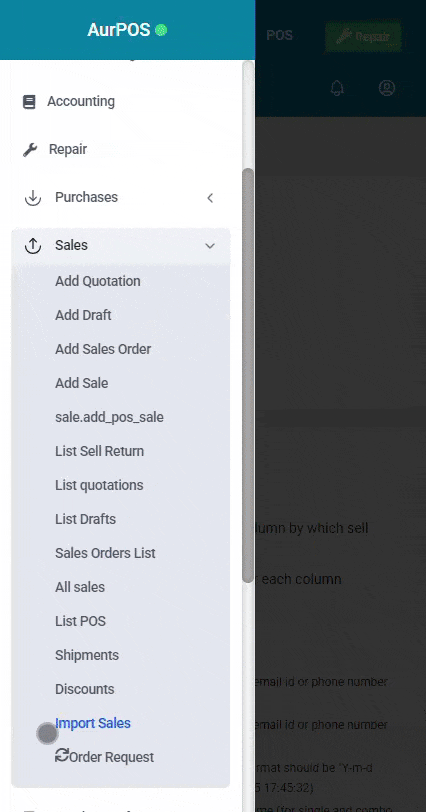Open the Discounts menu entry
This screenshot has width=426, height=812.
(85, 689)
